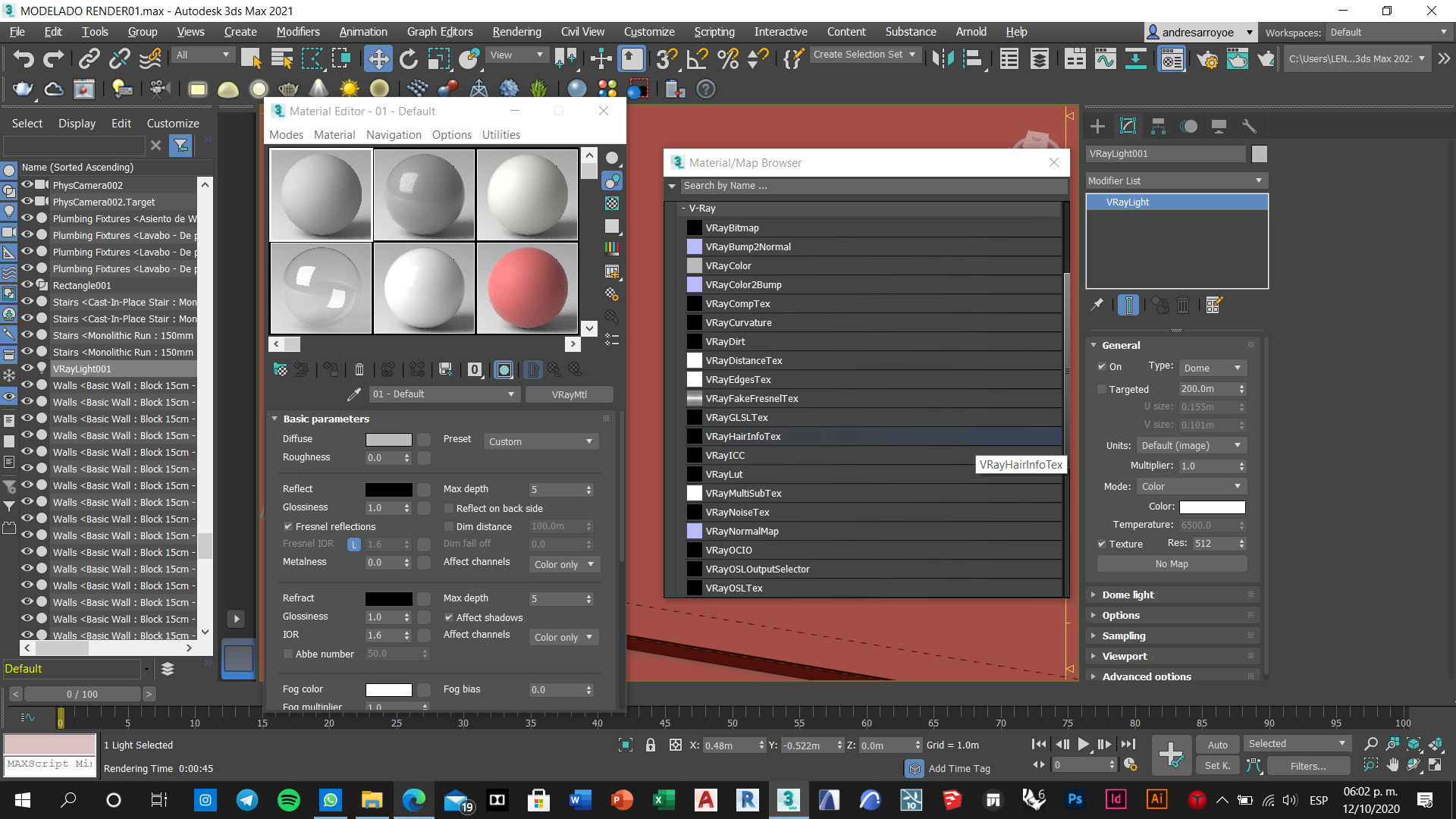Click the Auto key button
Image resolution: width=1456 pixels, height=819 pixels.
coord(1217,745)
